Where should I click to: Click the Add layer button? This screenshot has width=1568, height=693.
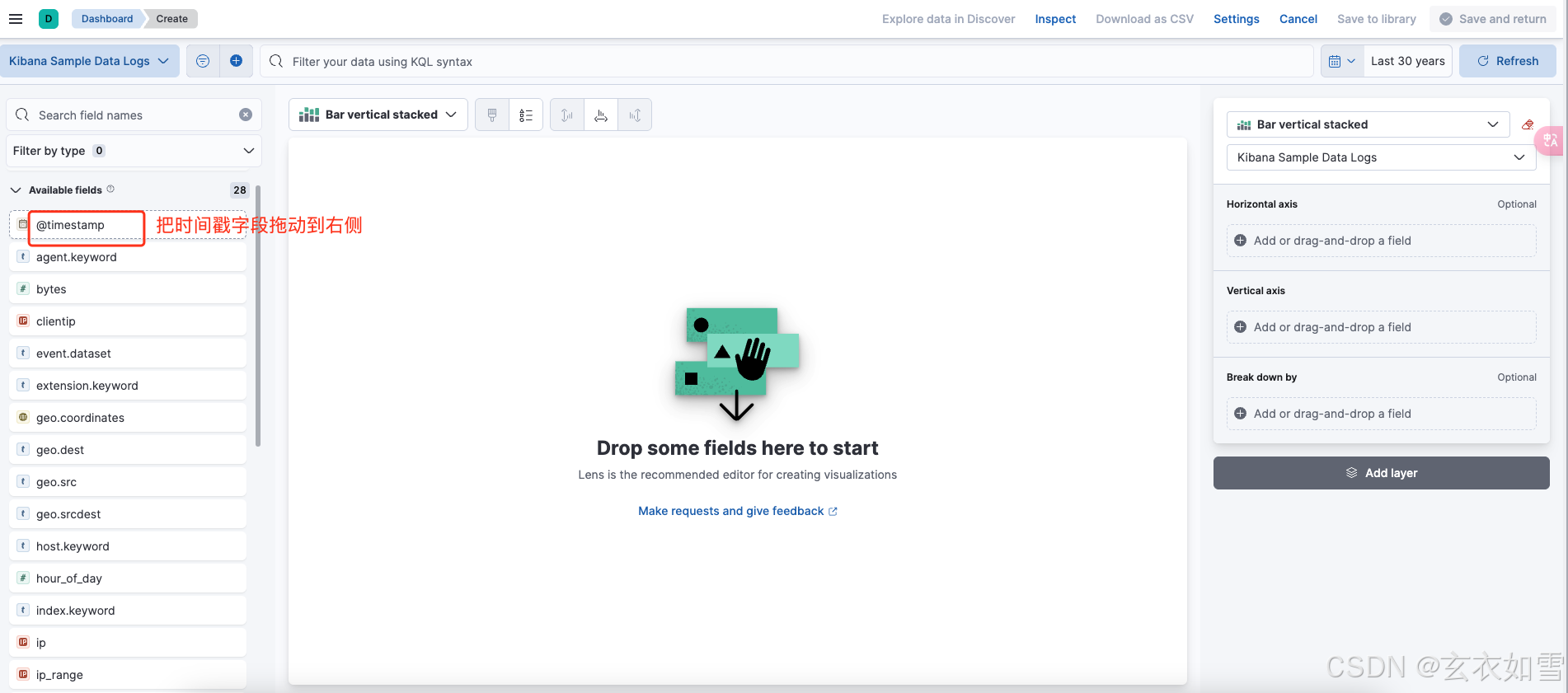pos(1382,473)
